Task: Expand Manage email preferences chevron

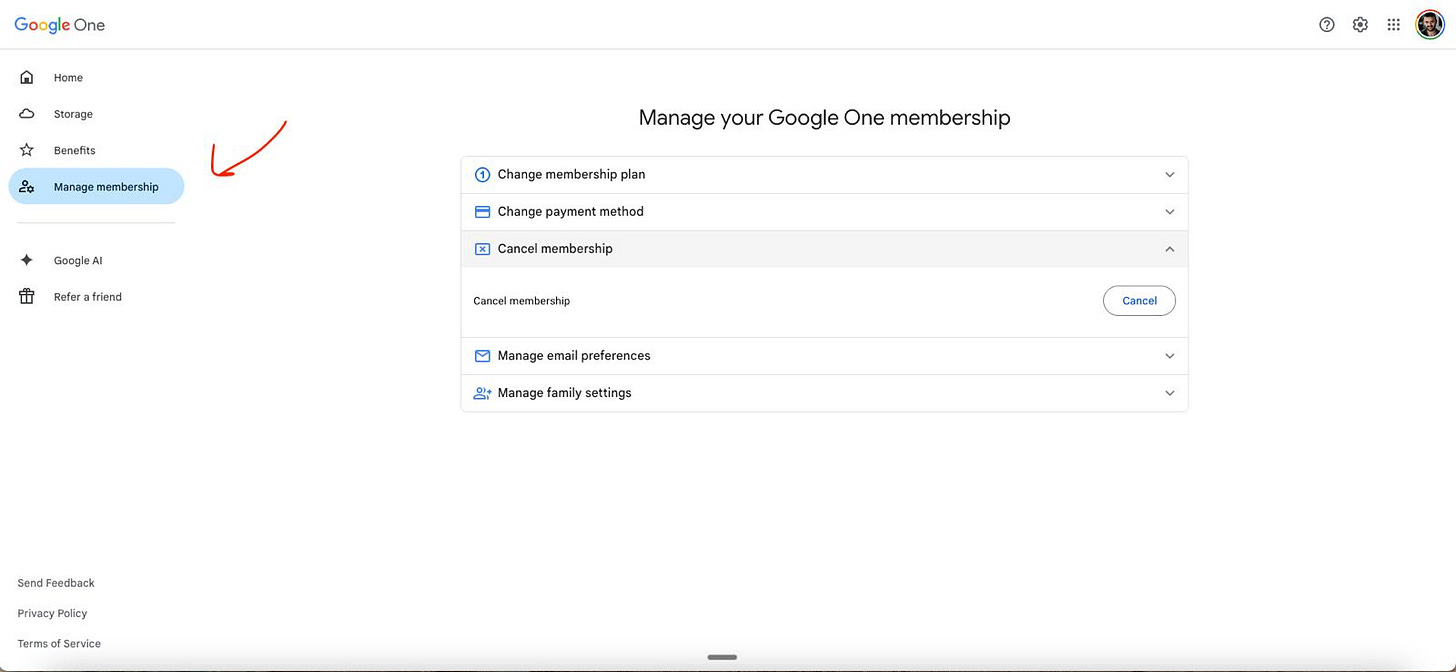Action: pos(1170,356)
